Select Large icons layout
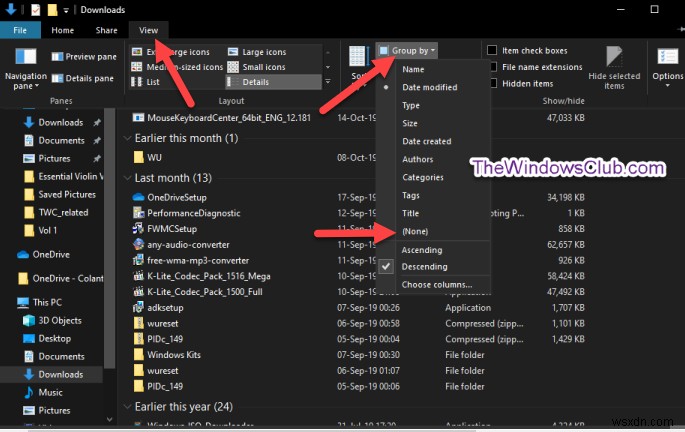The width and height of the screenshot is (685, 432). tap(257, 52)
